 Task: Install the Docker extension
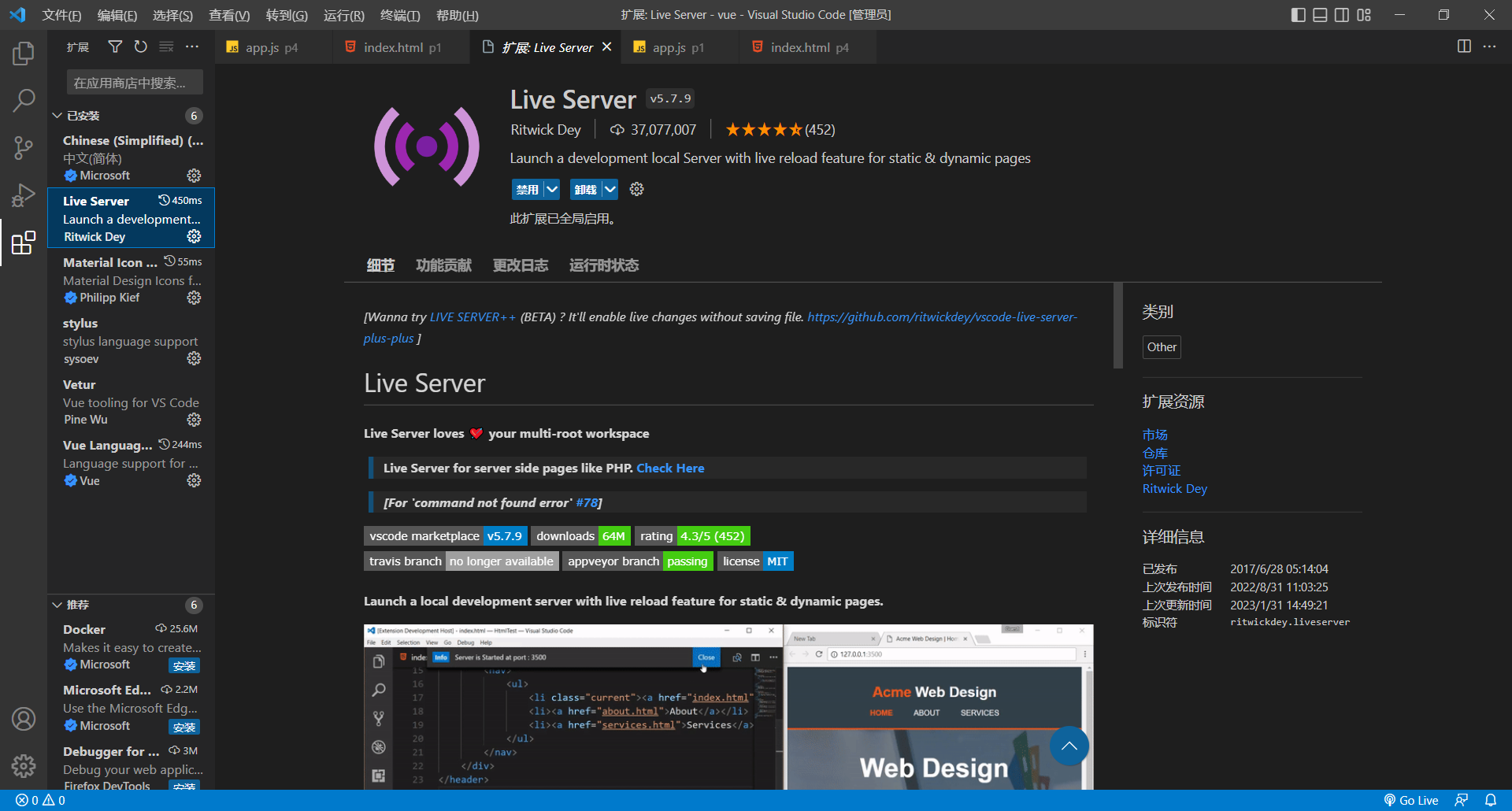click(x=184, y=666)
